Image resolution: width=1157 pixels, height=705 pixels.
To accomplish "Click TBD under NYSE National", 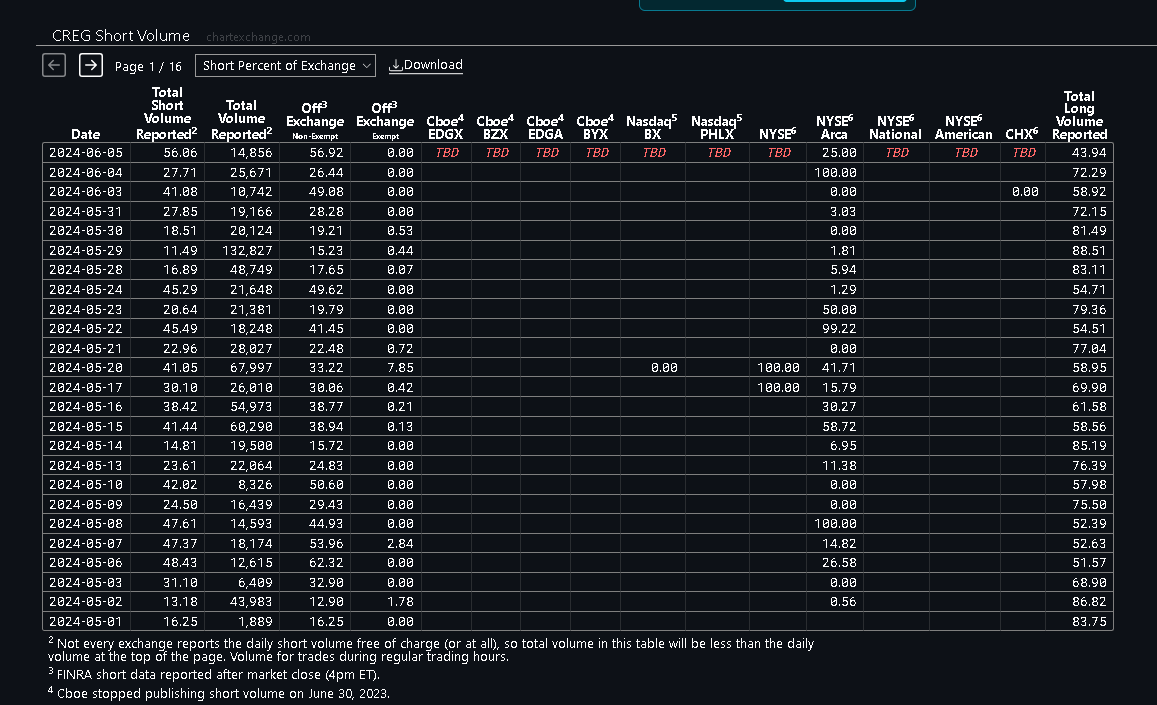I will 897,153.
